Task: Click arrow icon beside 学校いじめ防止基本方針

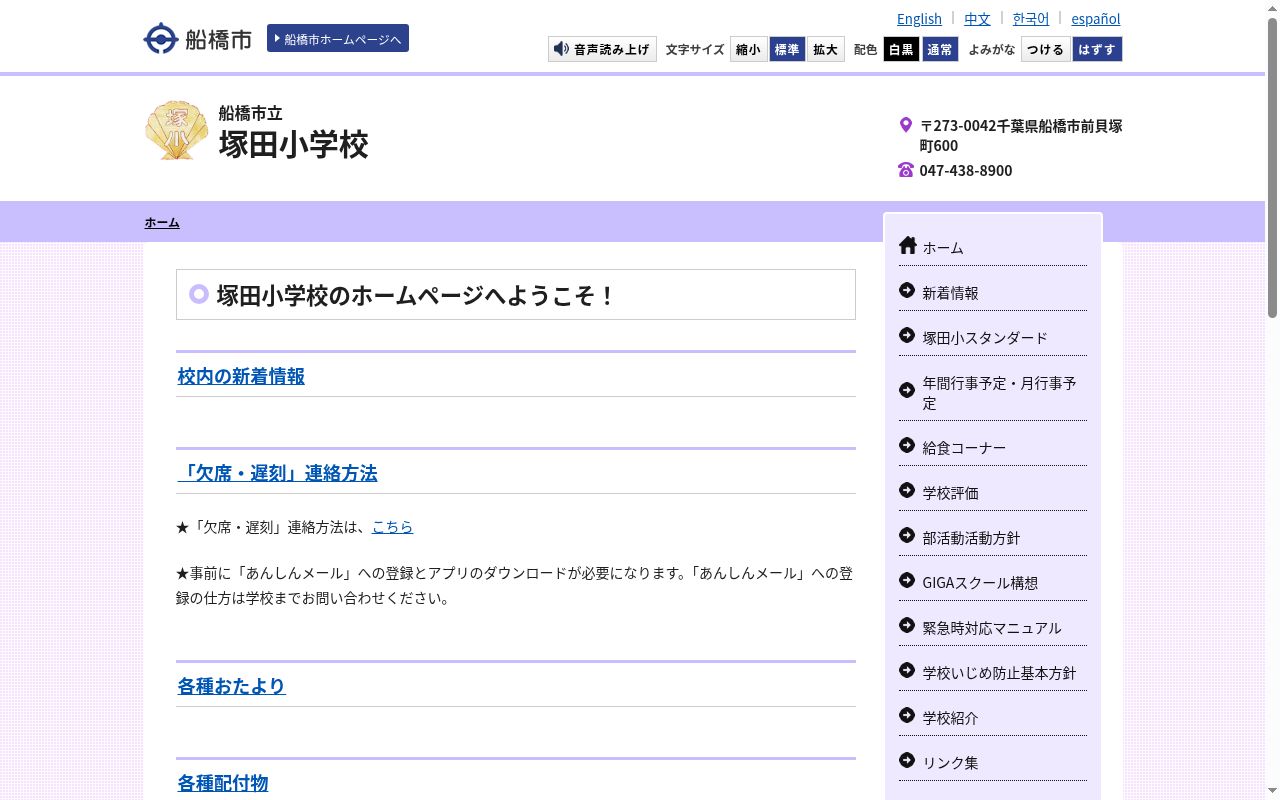Action: [x=907, y=670]
